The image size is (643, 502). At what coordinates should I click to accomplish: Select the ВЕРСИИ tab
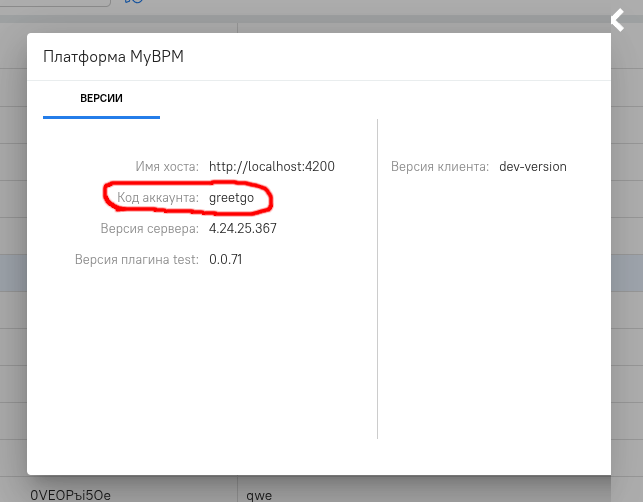[101, 98]
